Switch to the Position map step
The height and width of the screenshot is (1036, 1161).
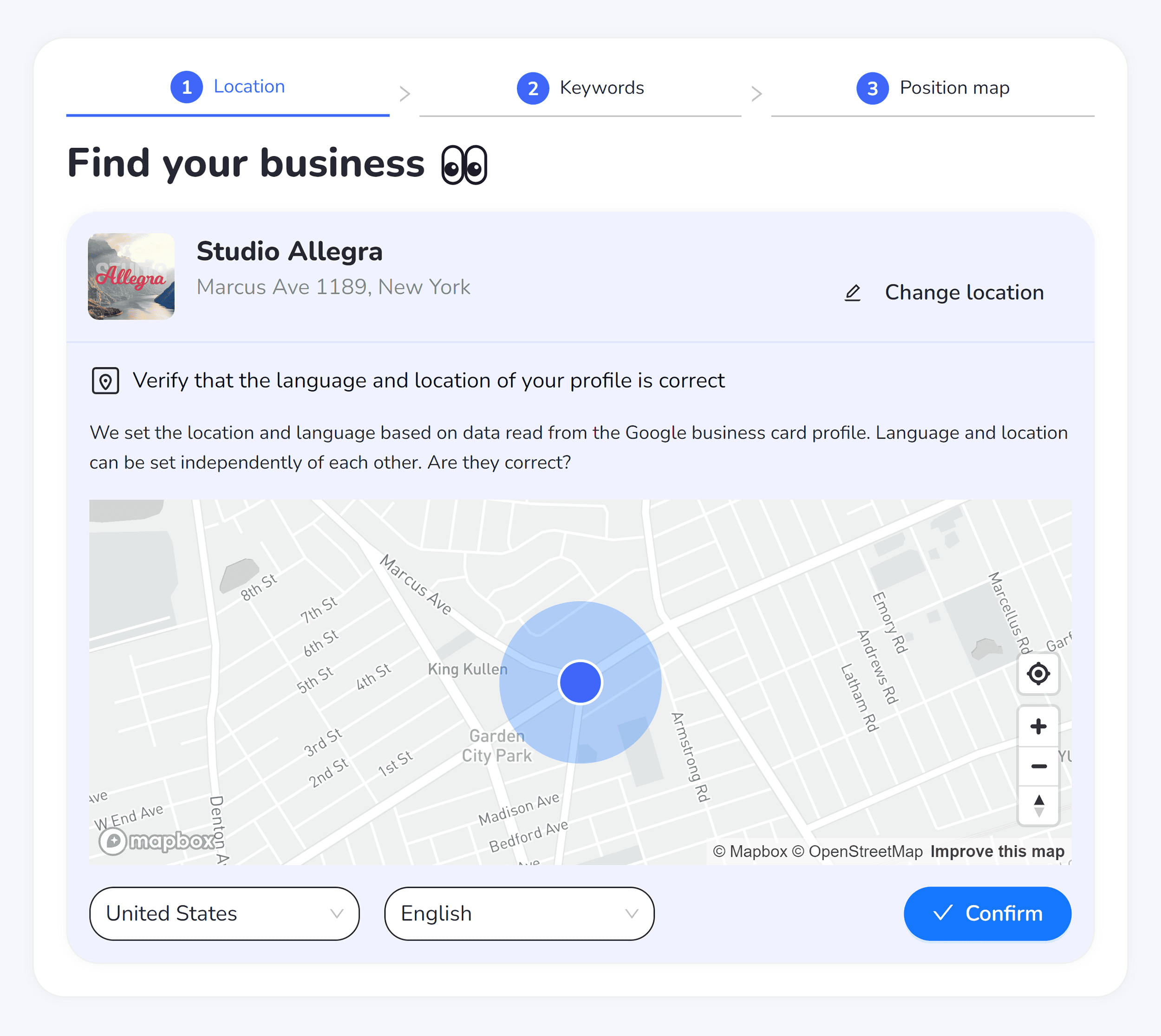[954, 88]
